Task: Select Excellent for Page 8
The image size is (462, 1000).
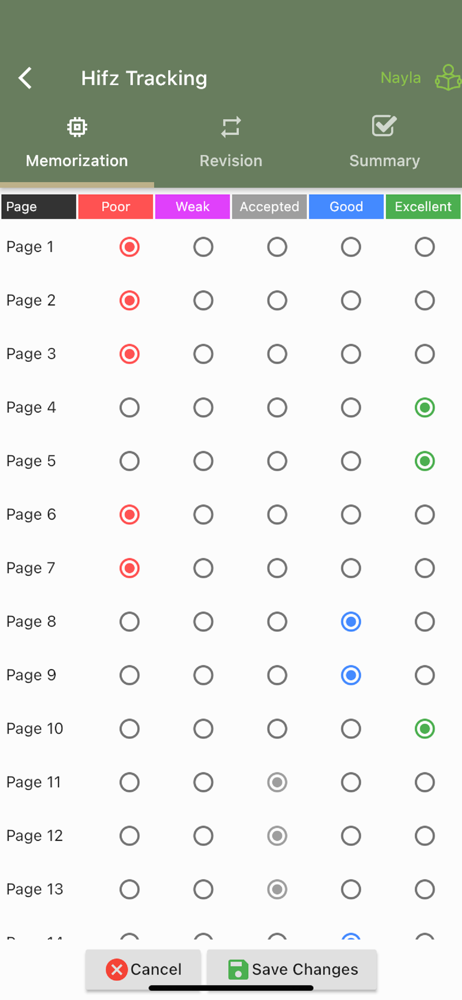Action: pos(425,622)
